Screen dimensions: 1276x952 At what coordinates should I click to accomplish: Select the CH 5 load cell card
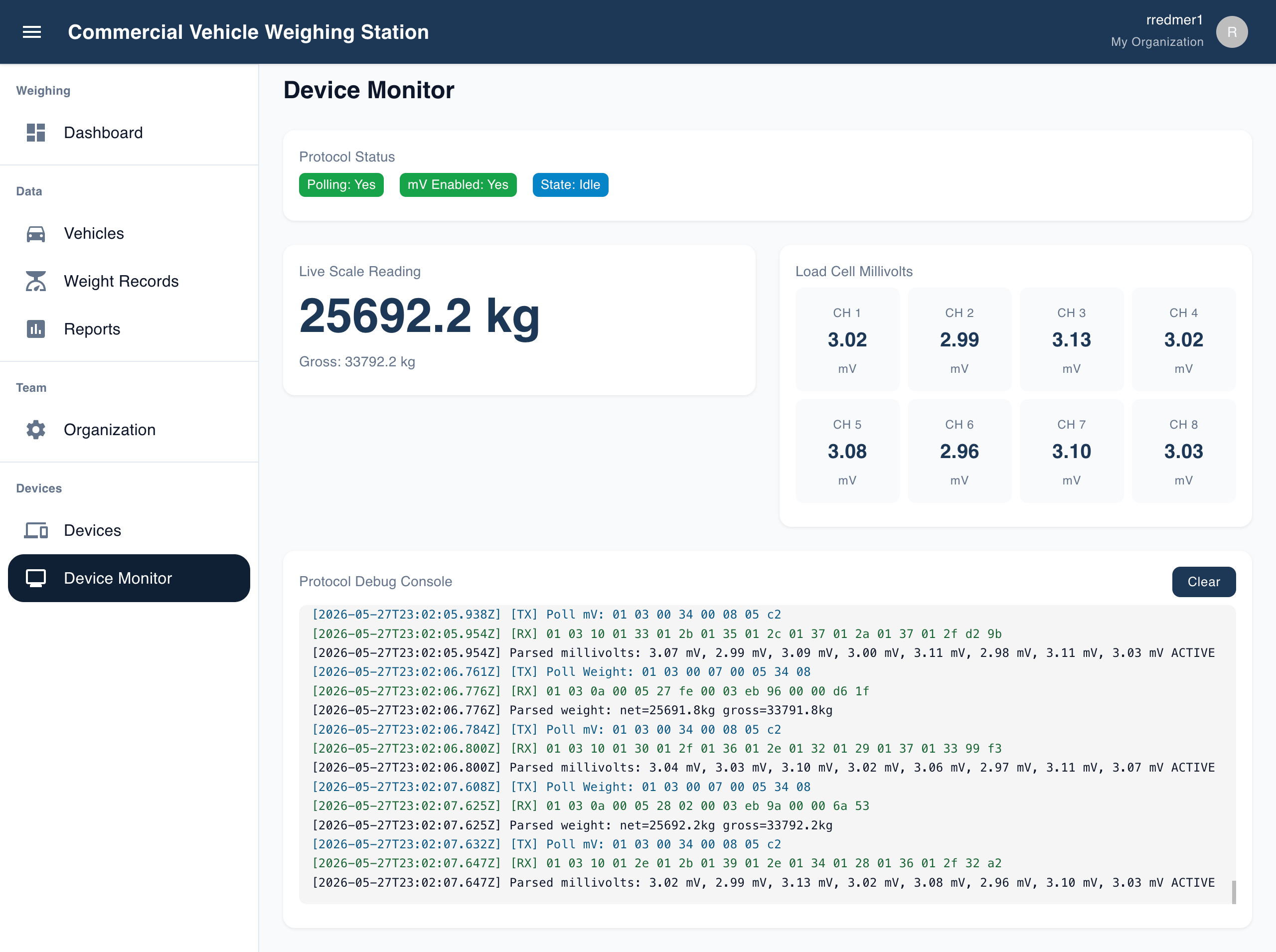[x=847, y=451]
